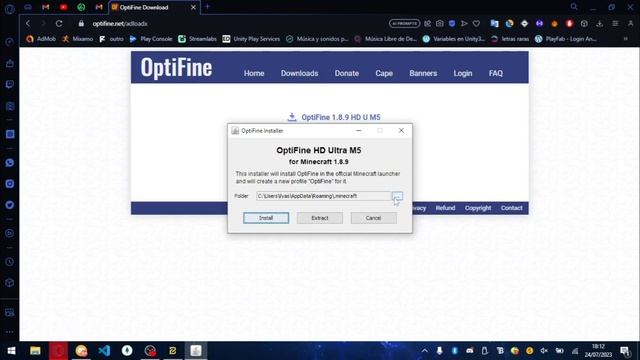Open the Downloads page in OptiFine navigation
640x360 pixels.
299,73
